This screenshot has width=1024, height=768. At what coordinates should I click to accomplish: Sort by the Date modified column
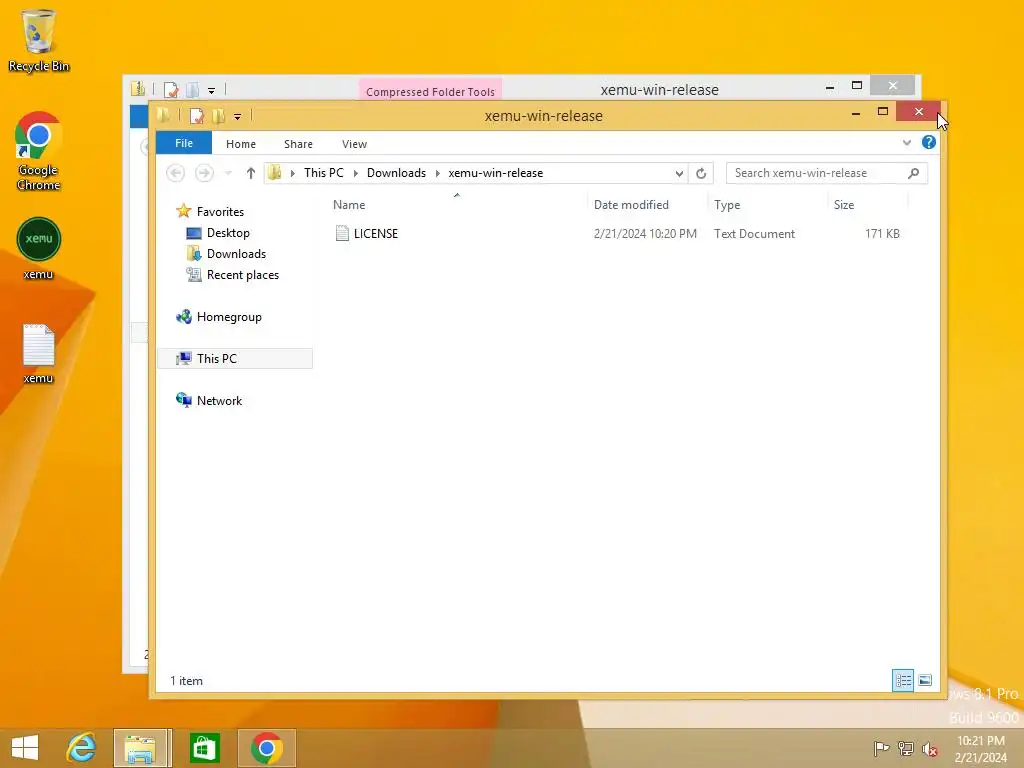[x=631, y=205]
